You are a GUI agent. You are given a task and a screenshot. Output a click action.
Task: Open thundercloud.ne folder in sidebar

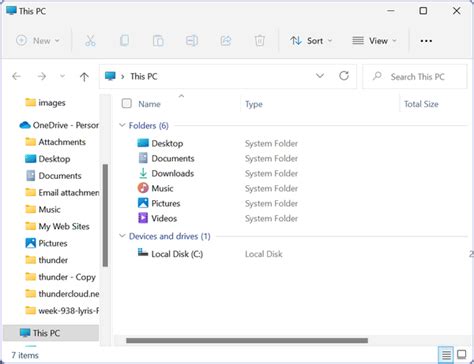pyautogui.click(x=69, y=294)
